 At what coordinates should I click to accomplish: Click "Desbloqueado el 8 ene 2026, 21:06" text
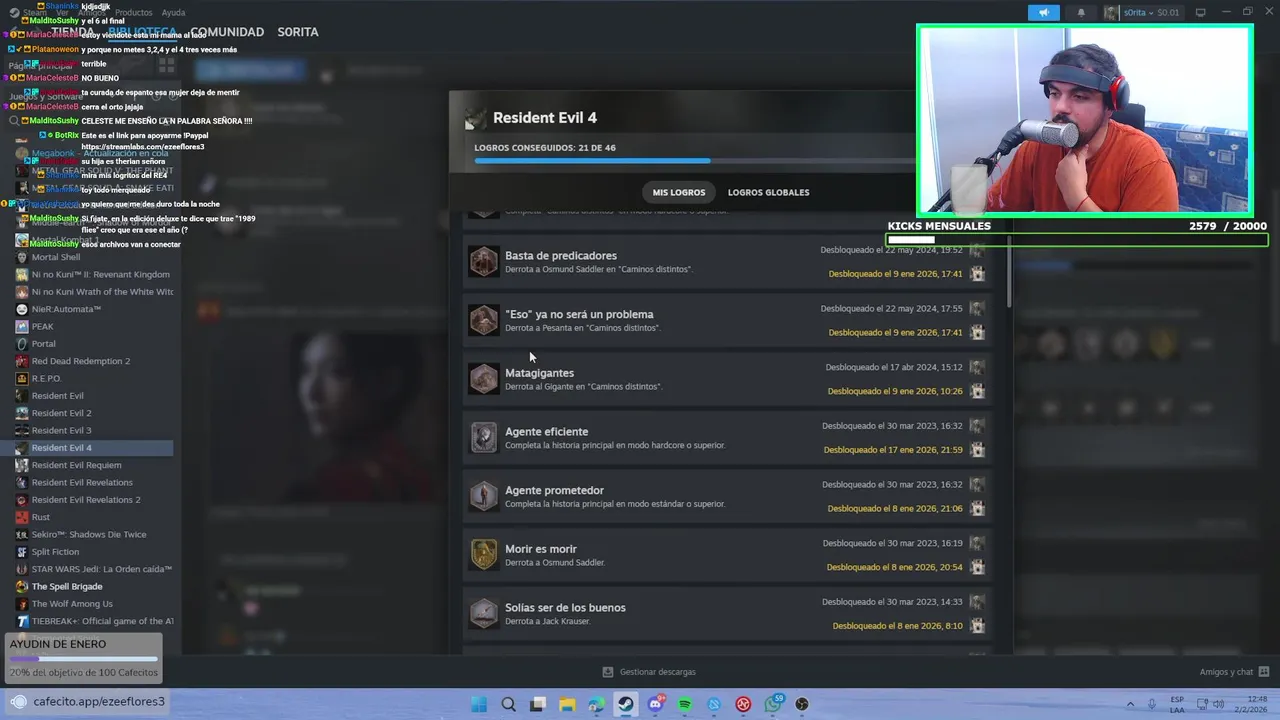[895, 509]
